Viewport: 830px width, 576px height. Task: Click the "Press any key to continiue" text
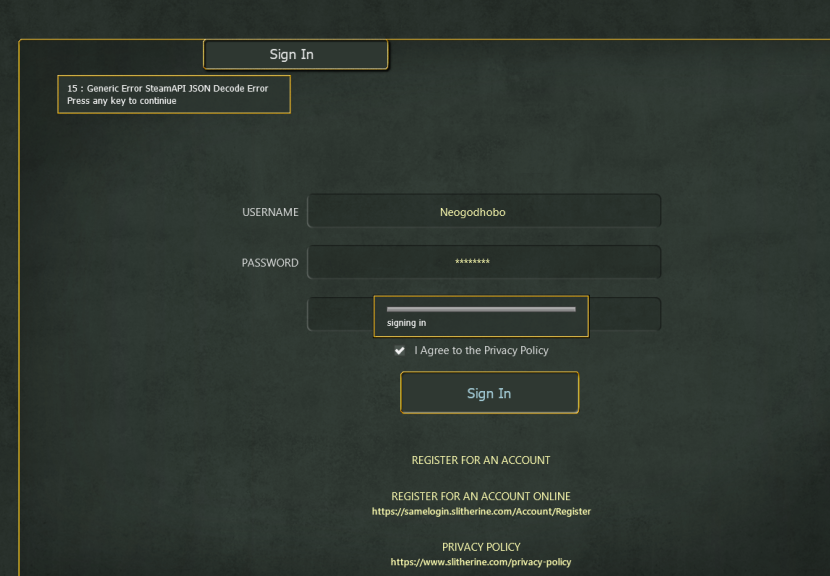pyautogui.click(x=121, y=101)
